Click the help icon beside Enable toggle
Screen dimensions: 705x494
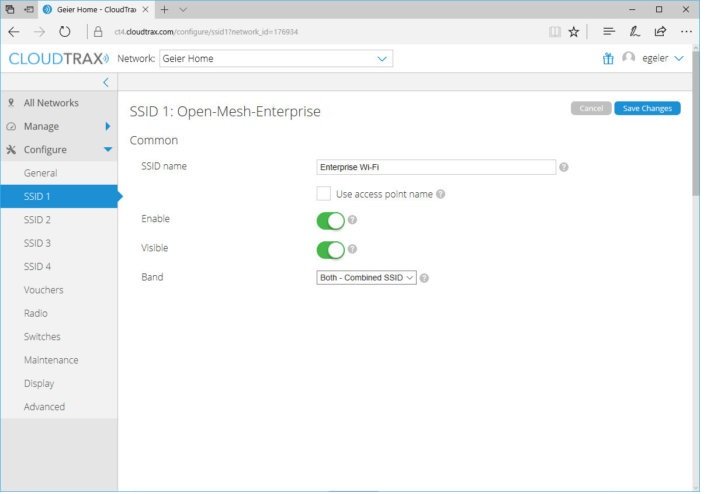[352, 220]
